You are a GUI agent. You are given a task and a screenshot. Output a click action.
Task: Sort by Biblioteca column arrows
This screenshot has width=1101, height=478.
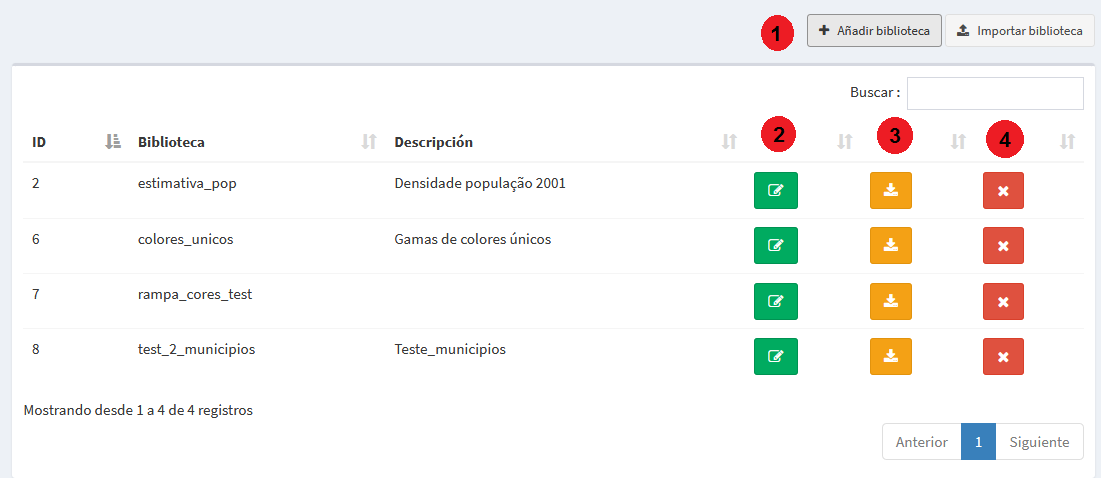369,142
